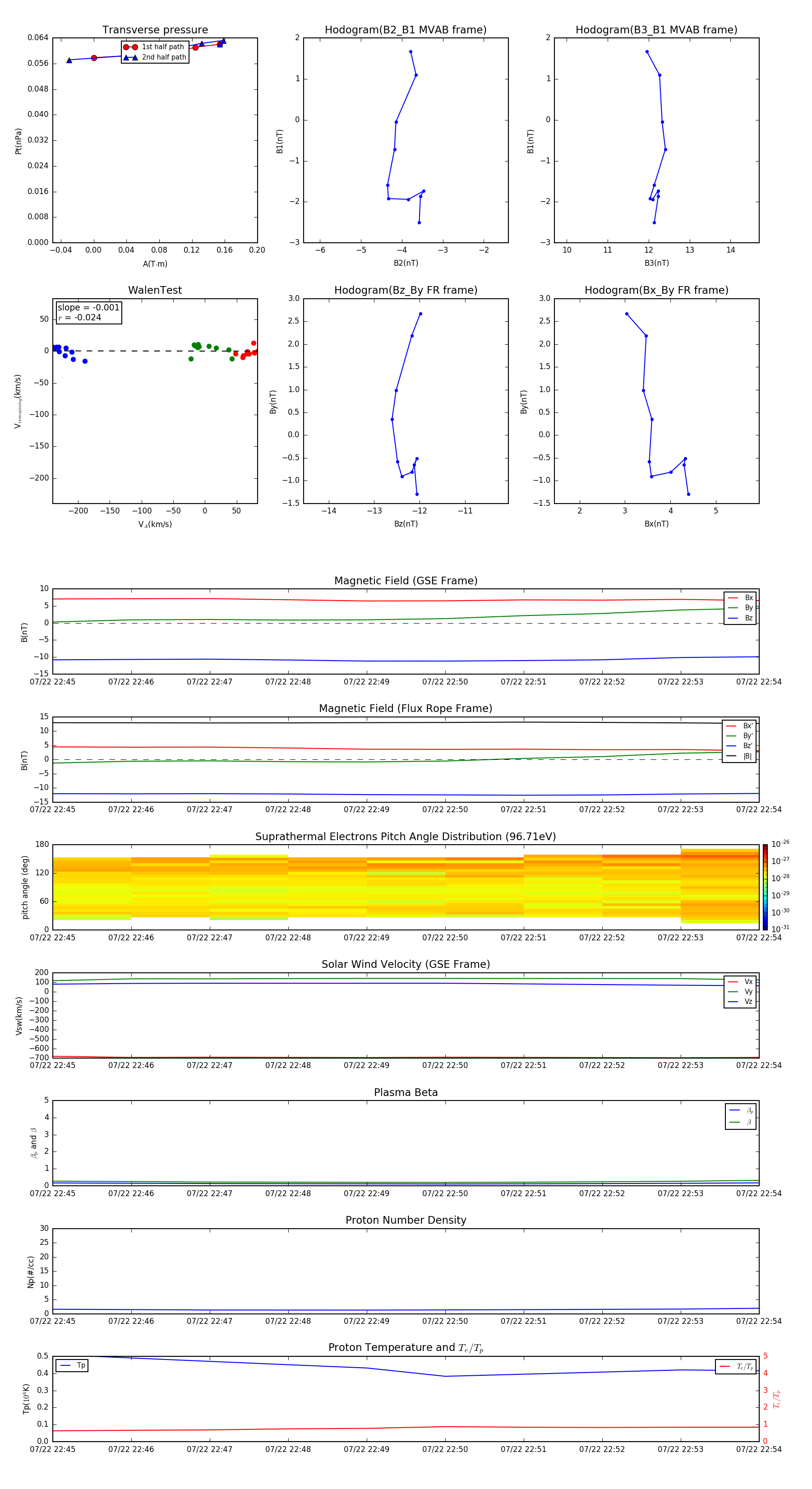Click the 'Vy' legend entry in velocity plot
This screenshot has height=1489, width=812.
click(740, 991)
